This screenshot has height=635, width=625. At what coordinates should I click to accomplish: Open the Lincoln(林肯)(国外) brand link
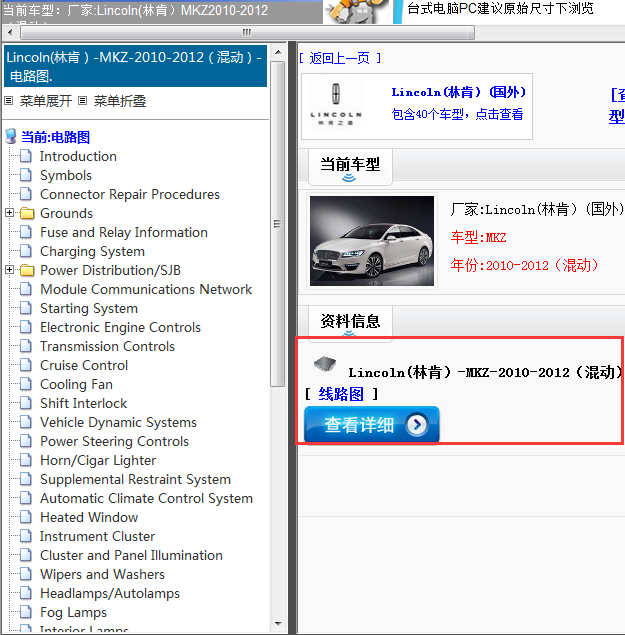[x=459, y=92]
